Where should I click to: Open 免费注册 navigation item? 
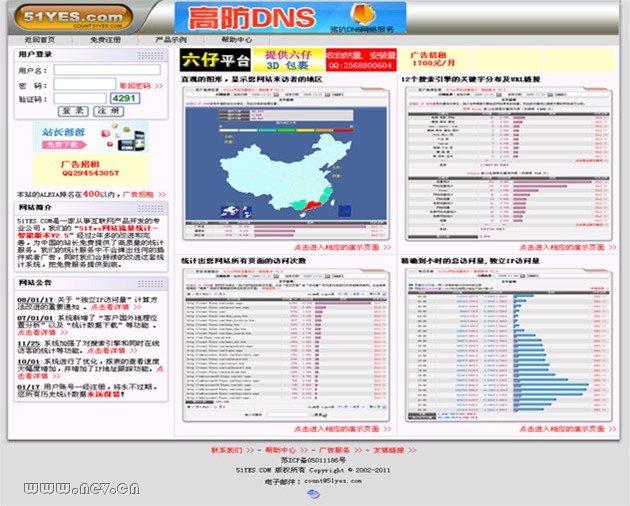105,40
